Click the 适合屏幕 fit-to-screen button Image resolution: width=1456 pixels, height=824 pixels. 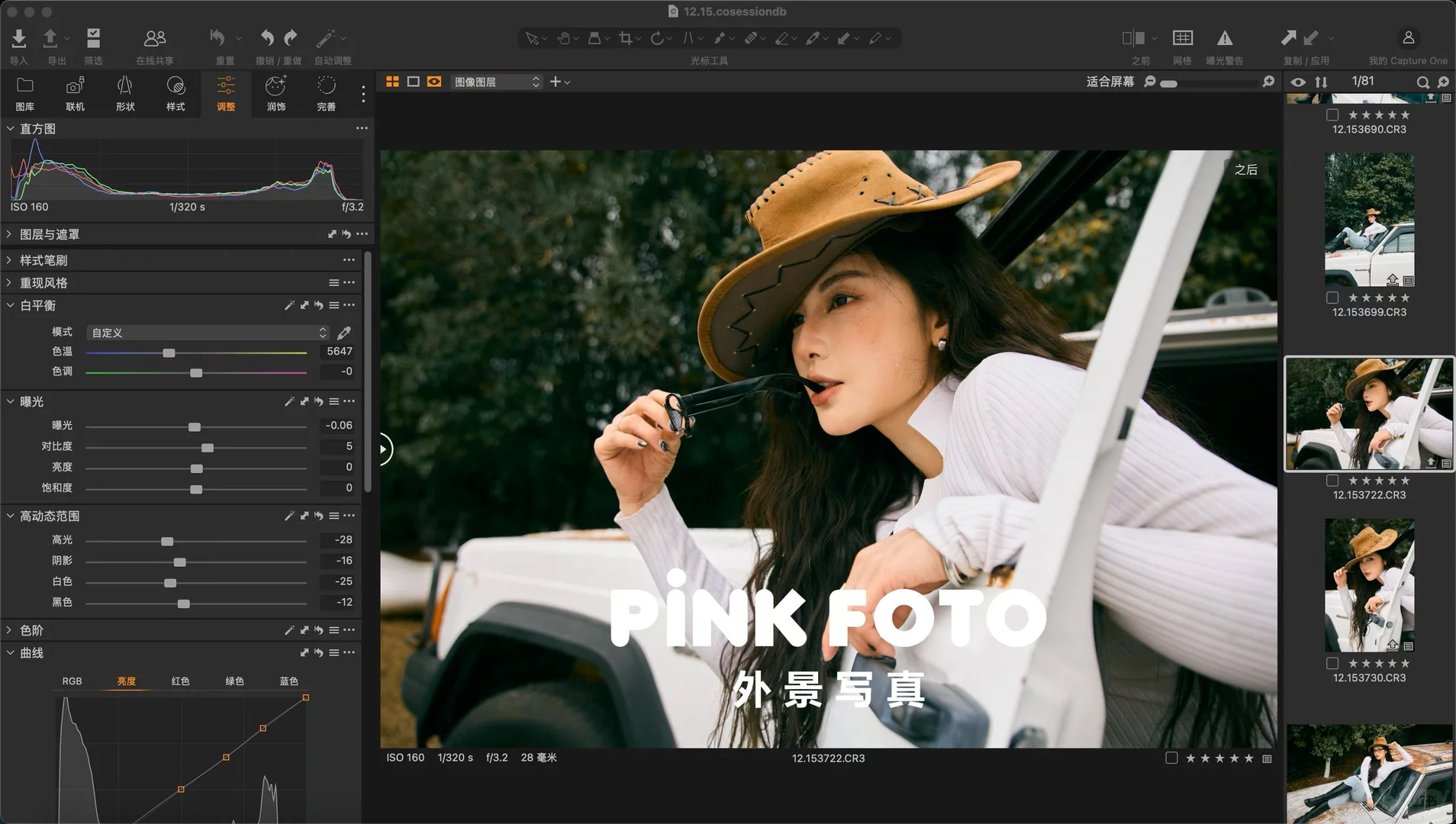pyautogui.click(x=1110, y=82)
